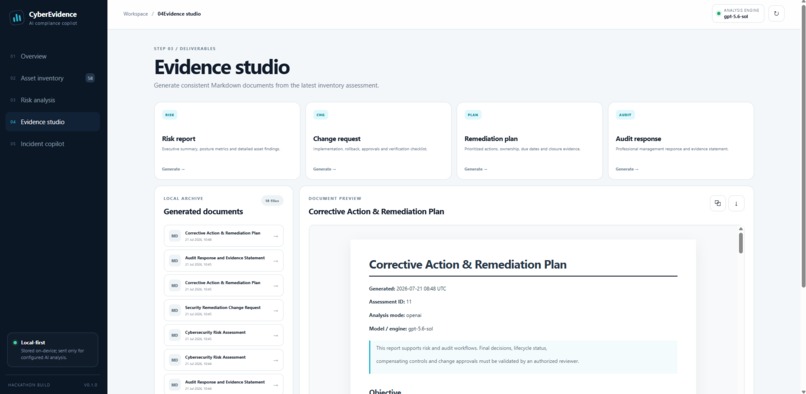Click the up arrow of preview scrollbar

click(x=741, y=229)
